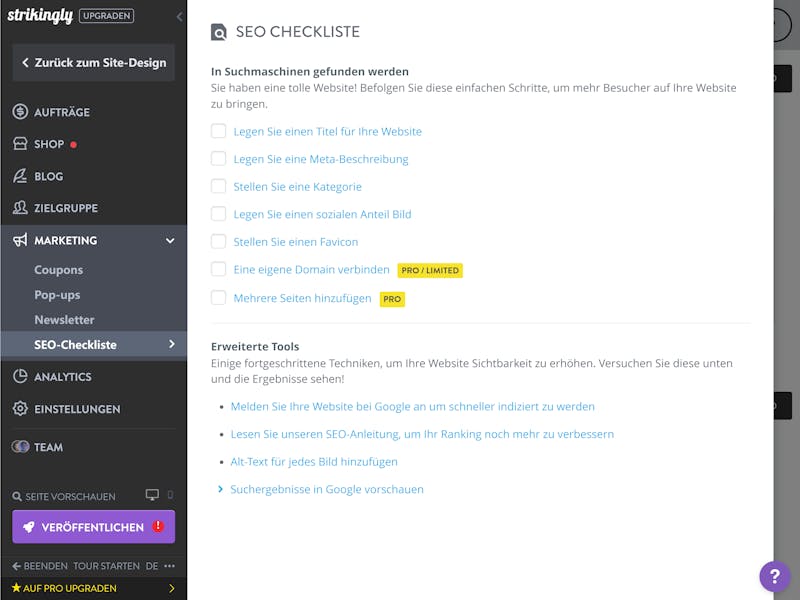Open the Newsletter submenu item
The height and width of the screenshot is (600, 800).
pyautogui.click(x=64, y=319)
